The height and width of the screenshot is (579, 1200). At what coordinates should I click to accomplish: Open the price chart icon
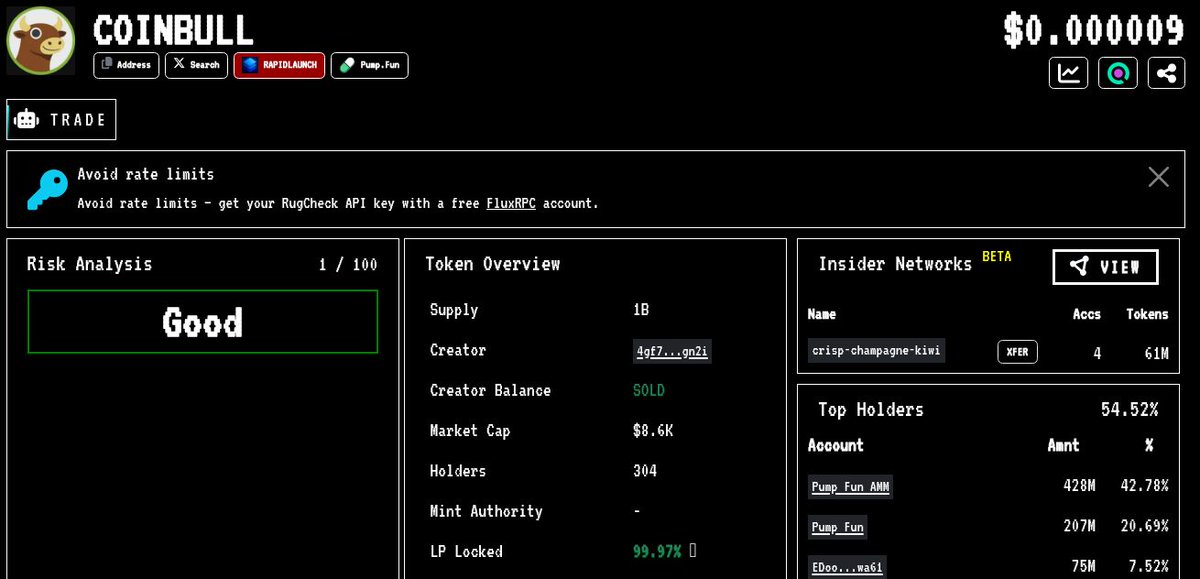(1069, 73)
